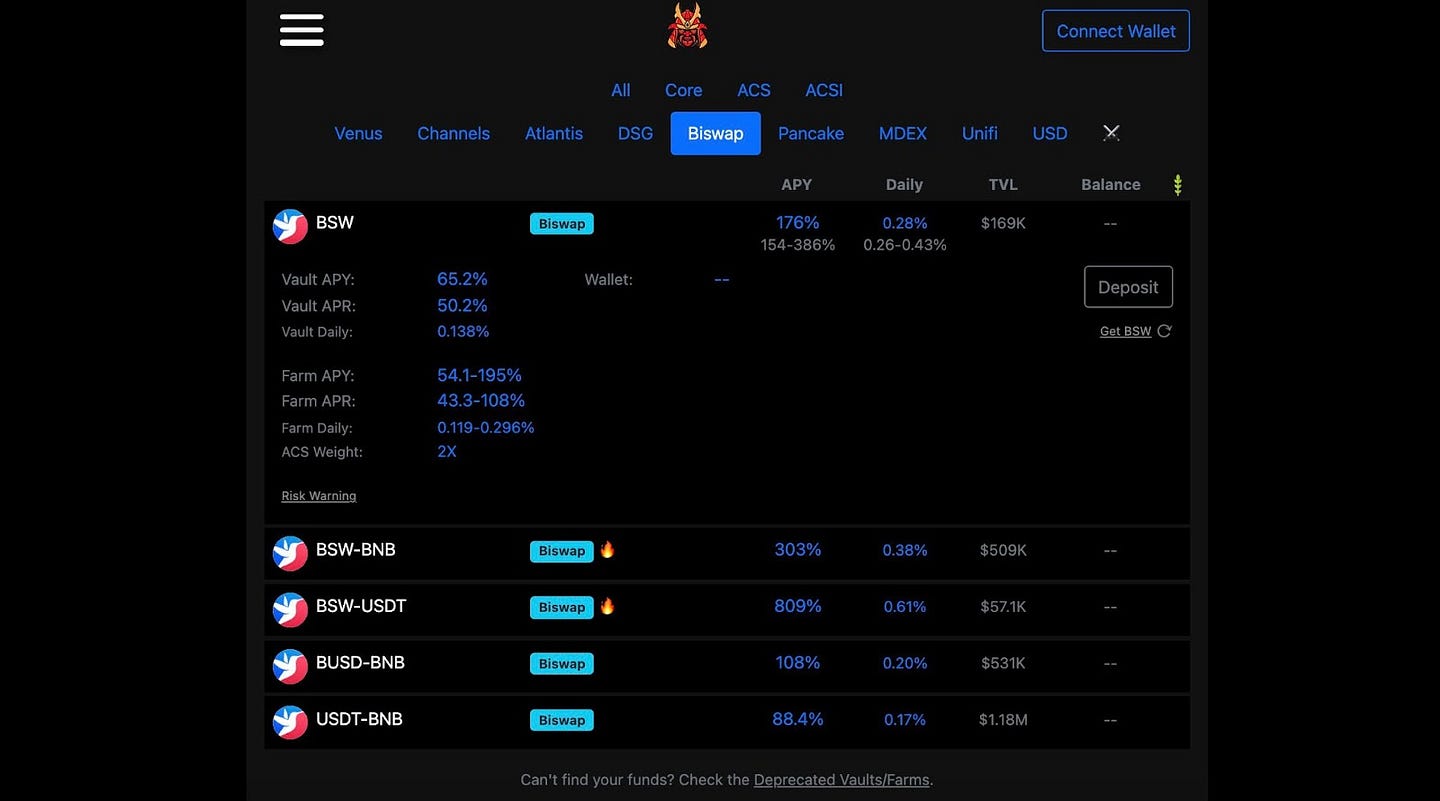Switch to the Channels tab

tap(453, 133)
